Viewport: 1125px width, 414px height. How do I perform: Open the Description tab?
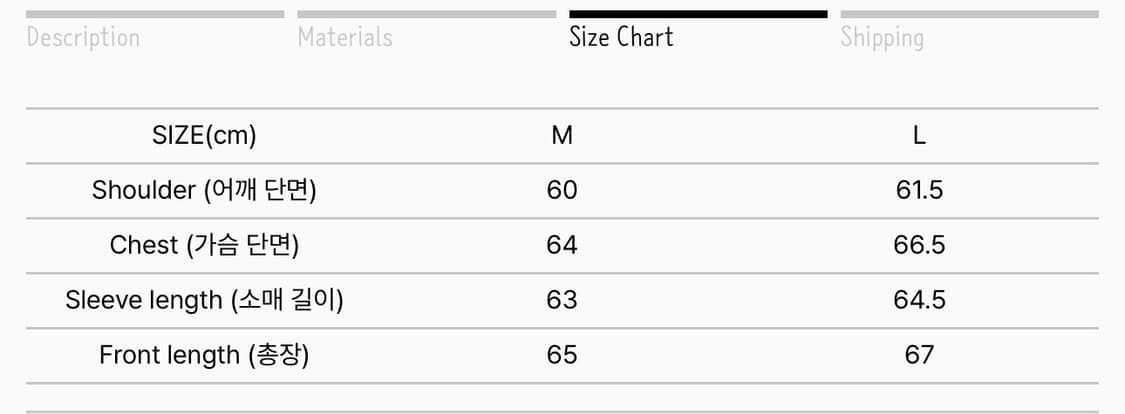(x=83, y=38)
